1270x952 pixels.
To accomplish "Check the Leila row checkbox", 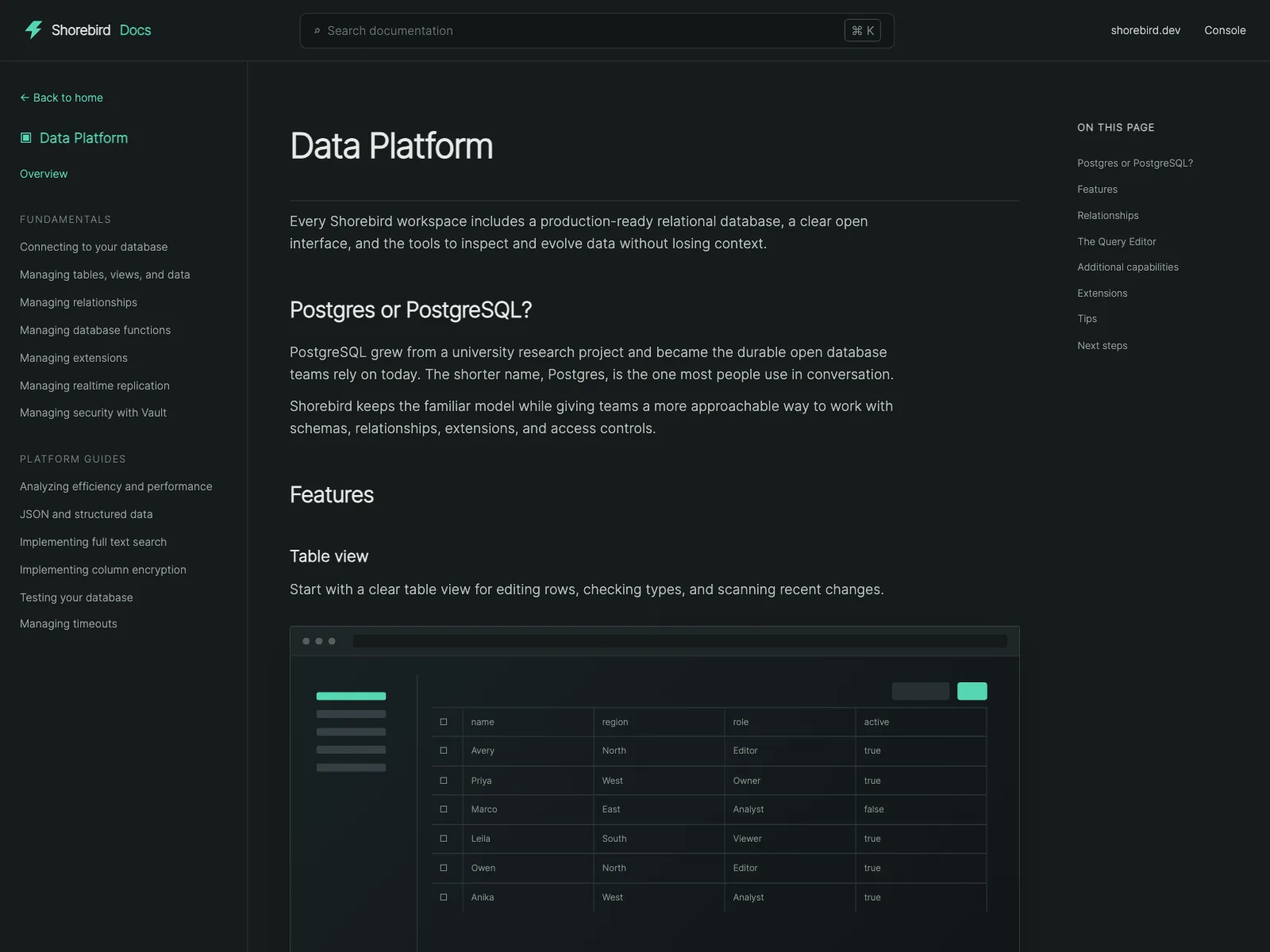I will (x=444, y=839).
